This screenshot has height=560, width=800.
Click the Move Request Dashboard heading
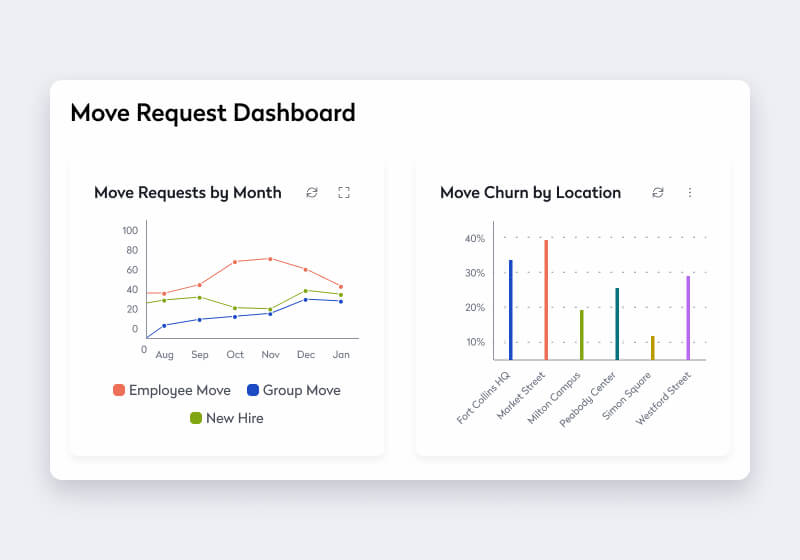[213, 113]
